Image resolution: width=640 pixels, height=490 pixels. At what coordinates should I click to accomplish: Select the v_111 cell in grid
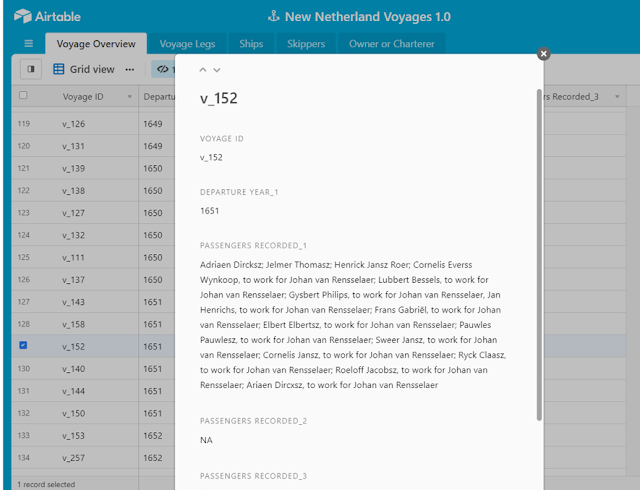pos(75,257)
